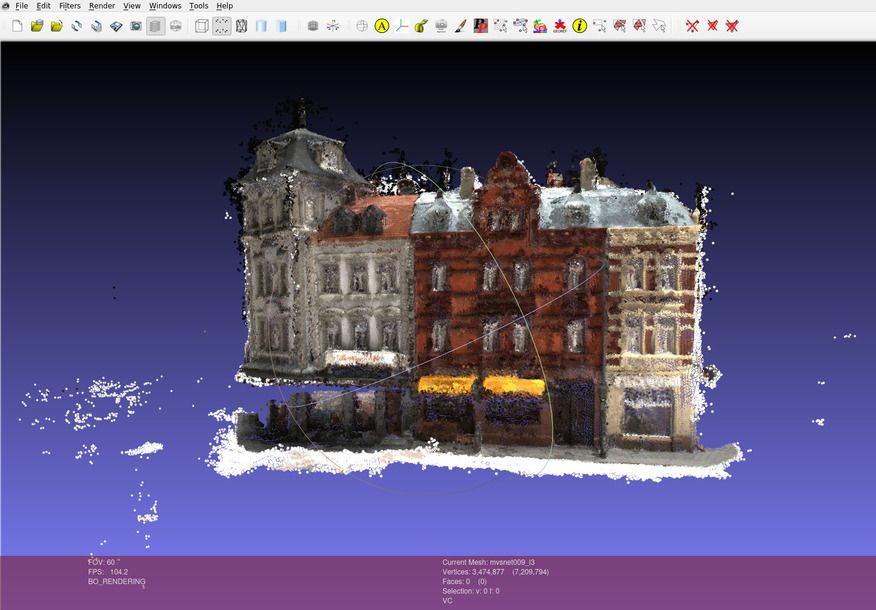Open the red PP PickPoints tool

coord(481,26)
